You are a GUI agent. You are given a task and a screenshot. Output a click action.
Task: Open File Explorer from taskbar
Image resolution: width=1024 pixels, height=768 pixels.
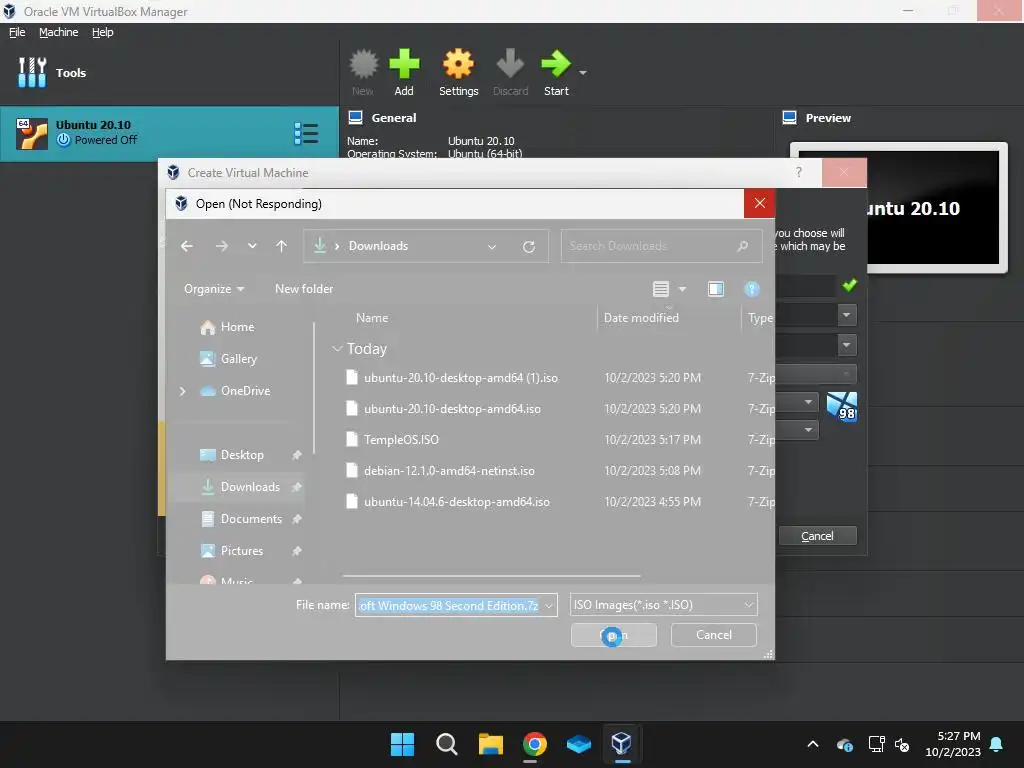490,744
